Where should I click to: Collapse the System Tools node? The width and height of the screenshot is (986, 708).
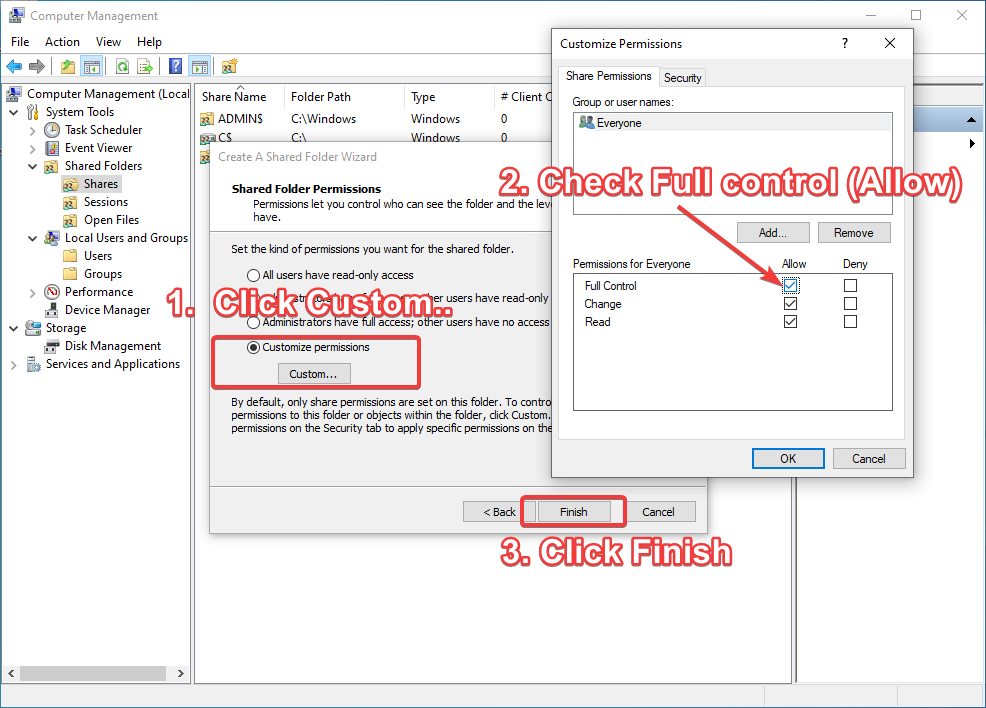point(14,113)
